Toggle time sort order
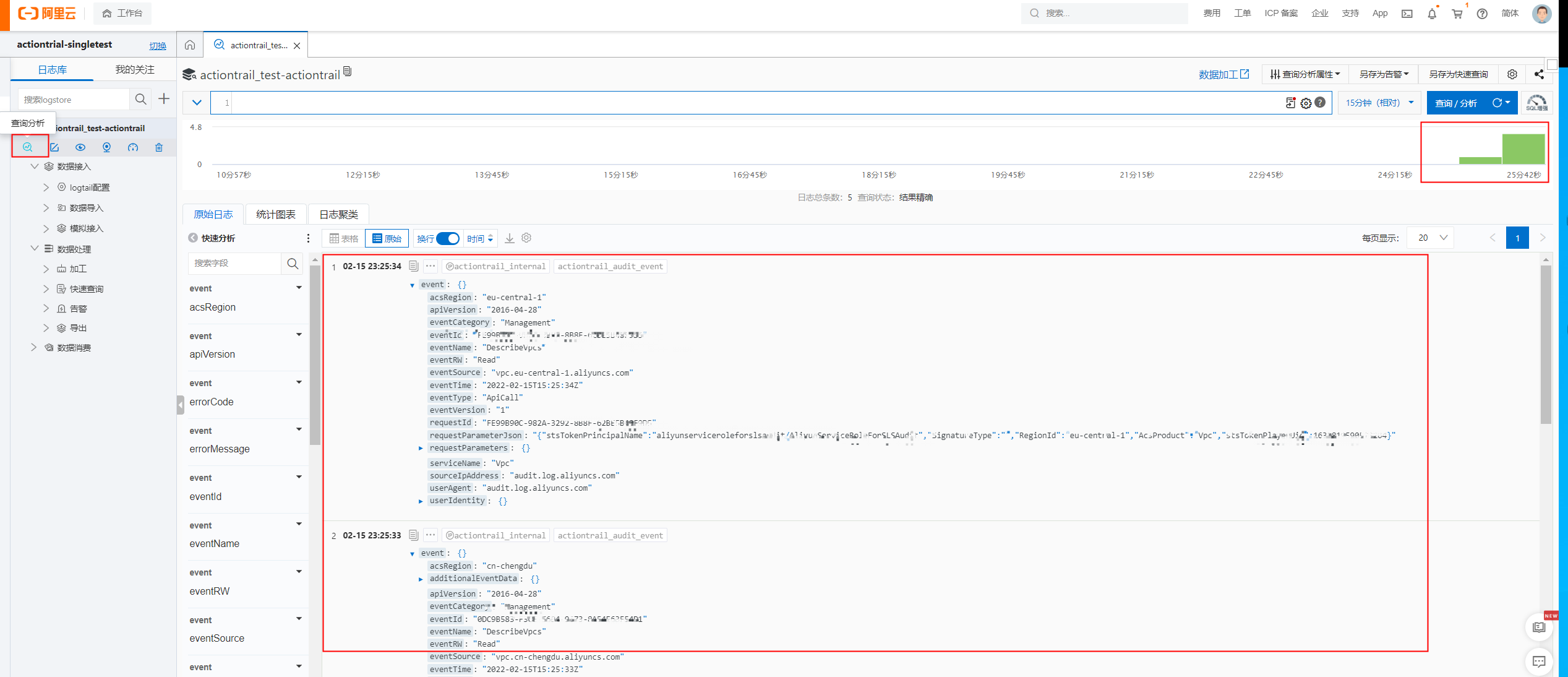1568x677 pixels. tap(480, 238)
